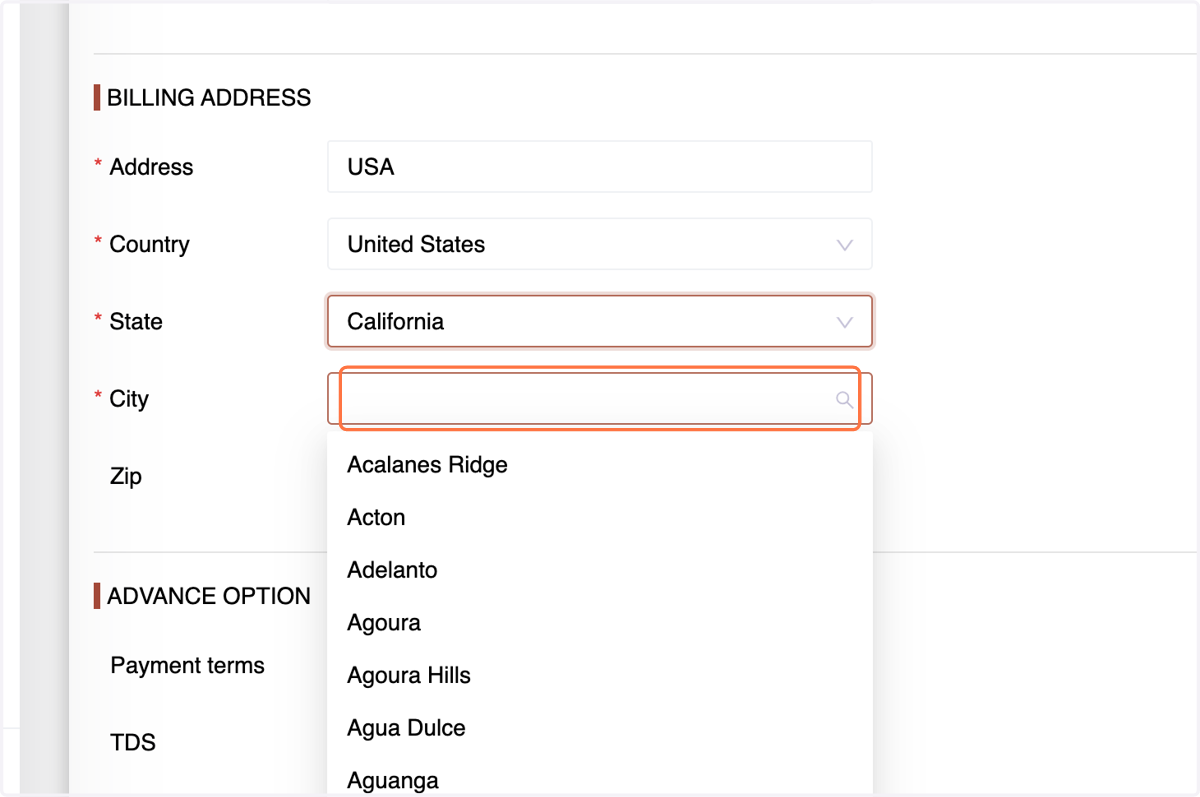Click the Address field label
Viewport: 1200px width, 797px height.
[x=151, y=167]
